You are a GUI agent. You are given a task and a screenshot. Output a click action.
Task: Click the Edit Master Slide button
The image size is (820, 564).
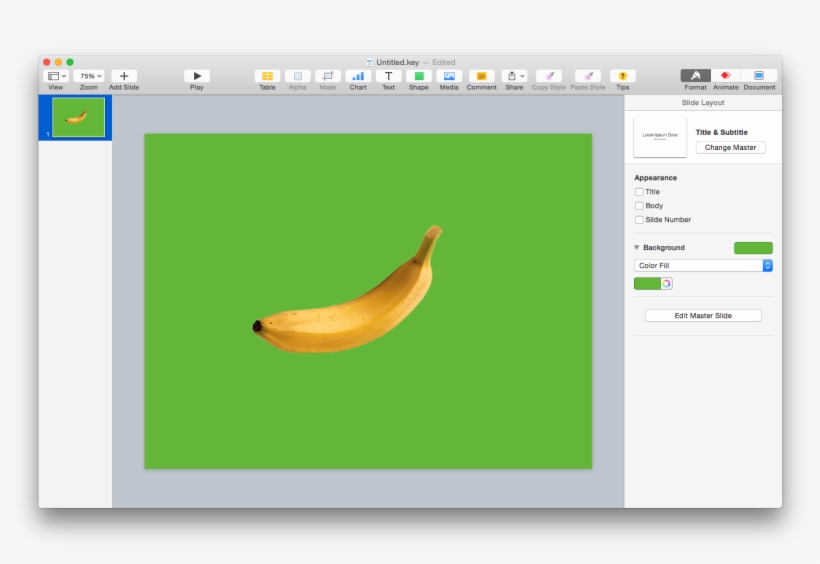[x=703, y=316]
